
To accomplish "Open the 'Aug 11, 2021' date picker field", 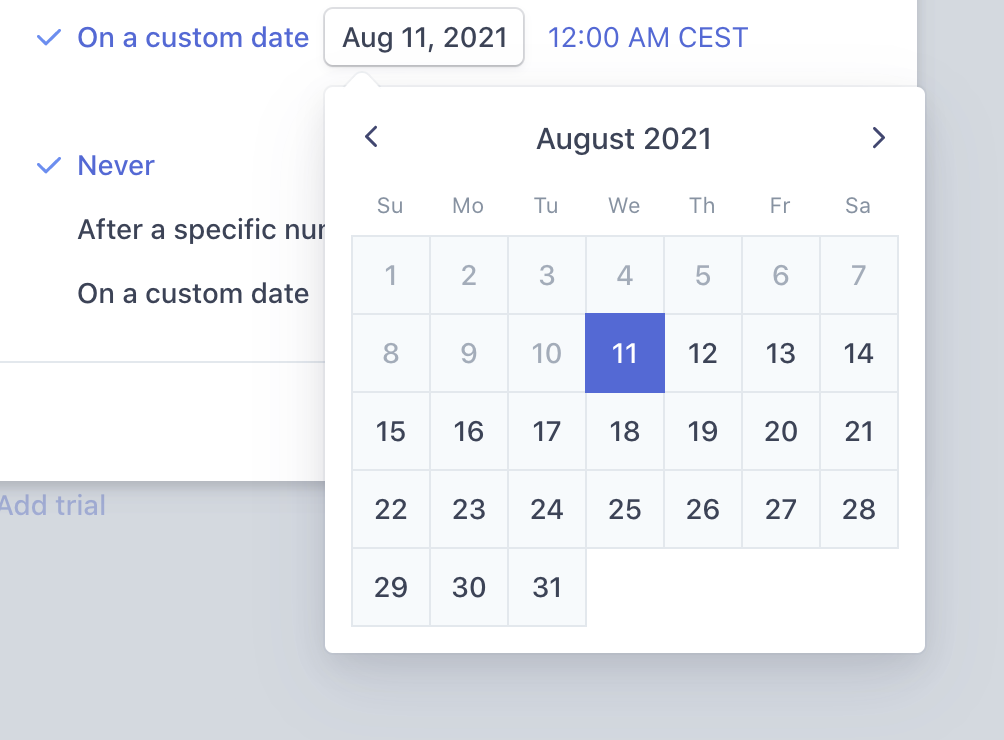I will click(x=423, y=36).
